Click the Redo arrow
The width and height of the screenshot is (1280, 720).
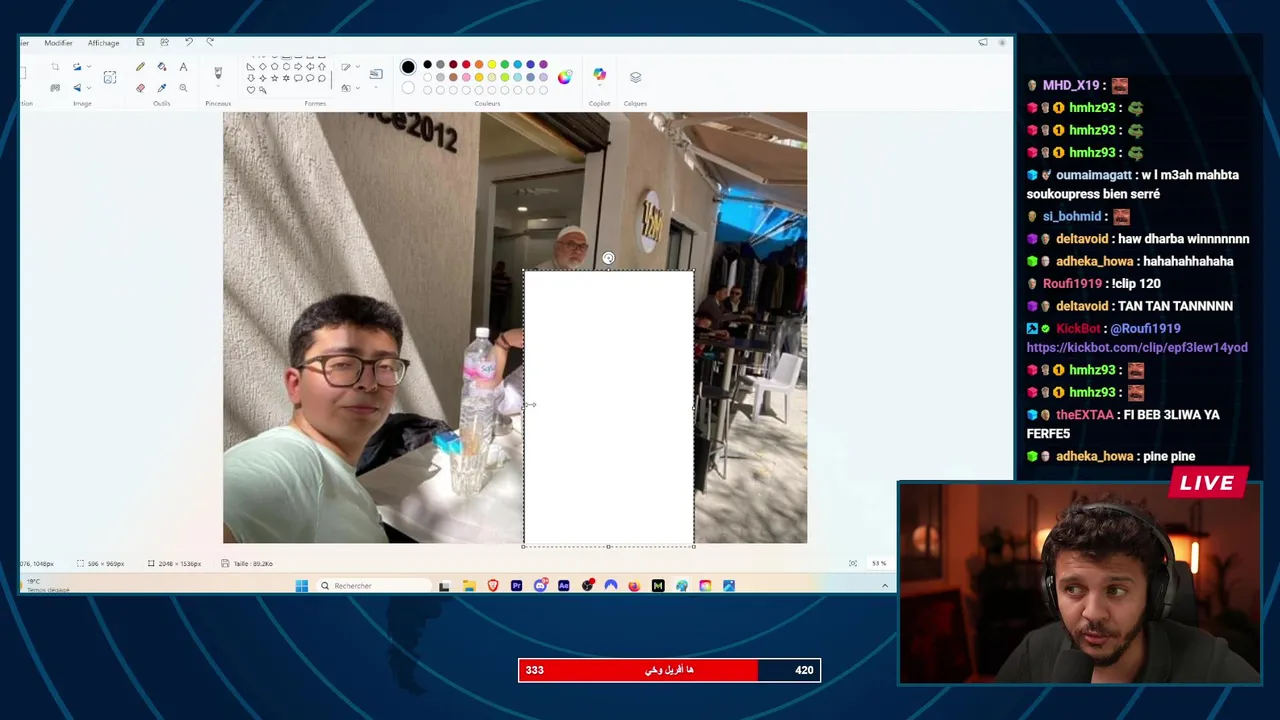[x=210, y=42]
